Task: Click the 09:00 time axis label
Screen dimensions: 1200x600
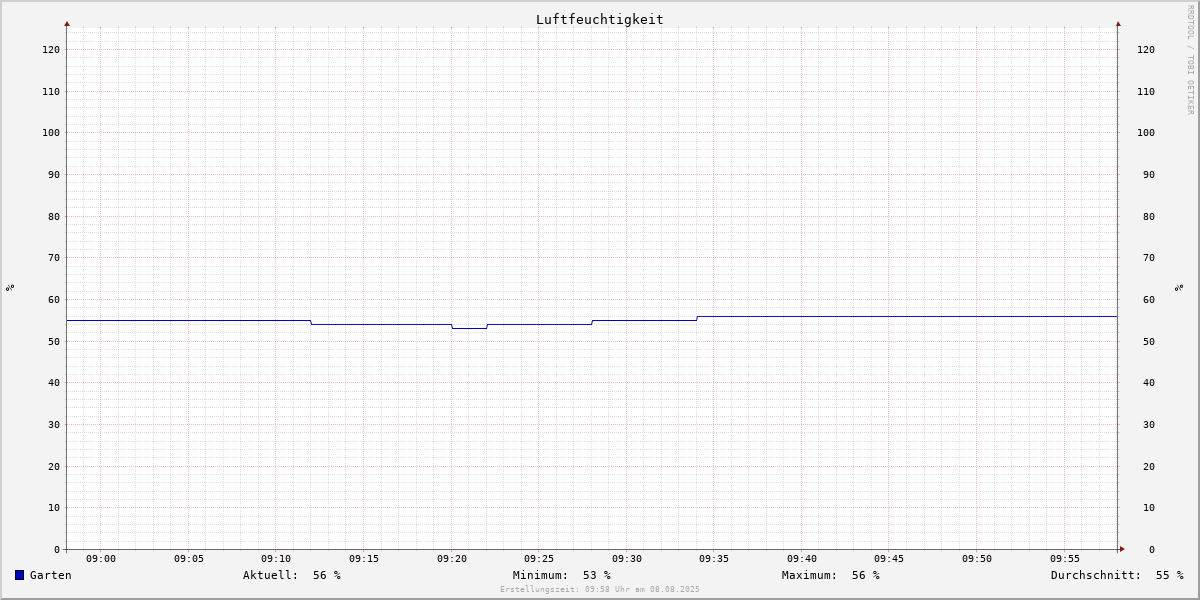Action: 101,559
